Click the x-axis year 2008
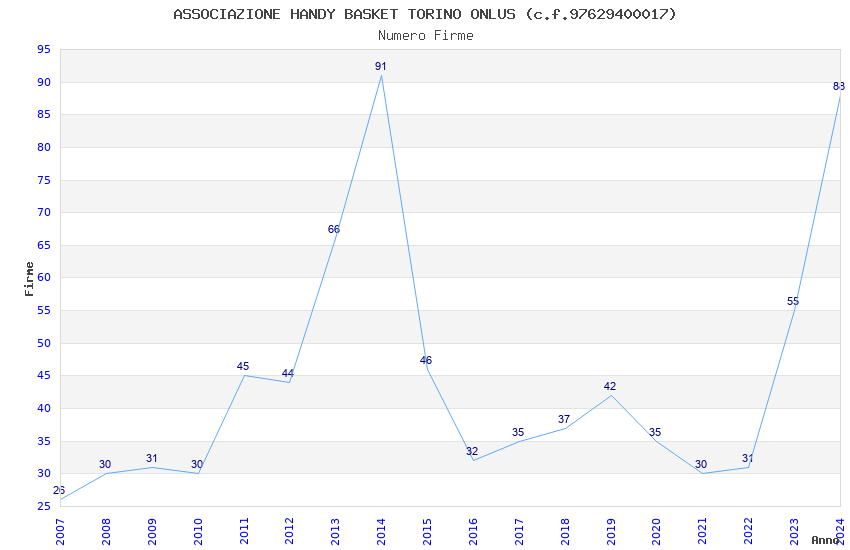 tap(106, 532)
